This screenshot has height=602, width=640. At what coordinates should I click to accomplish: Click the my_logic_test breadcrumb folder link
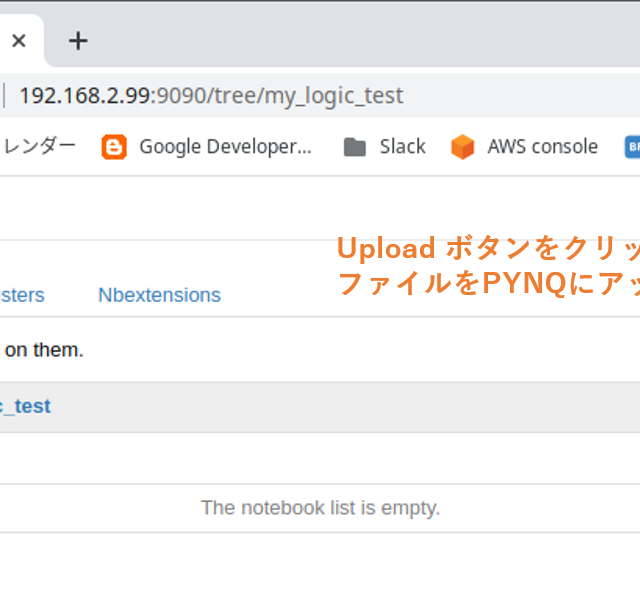[26, 406]
